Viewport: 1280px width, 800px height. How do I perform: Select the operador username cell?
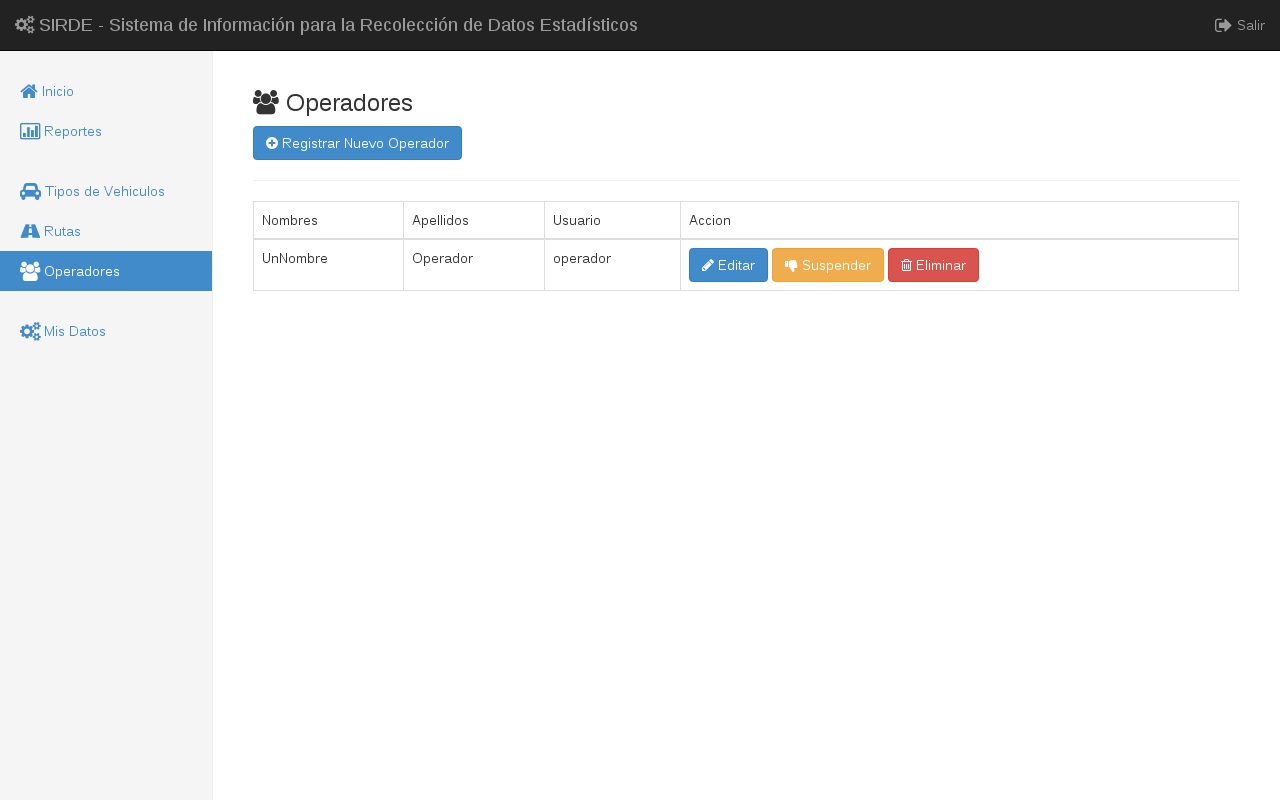click(x=612, y=265)
